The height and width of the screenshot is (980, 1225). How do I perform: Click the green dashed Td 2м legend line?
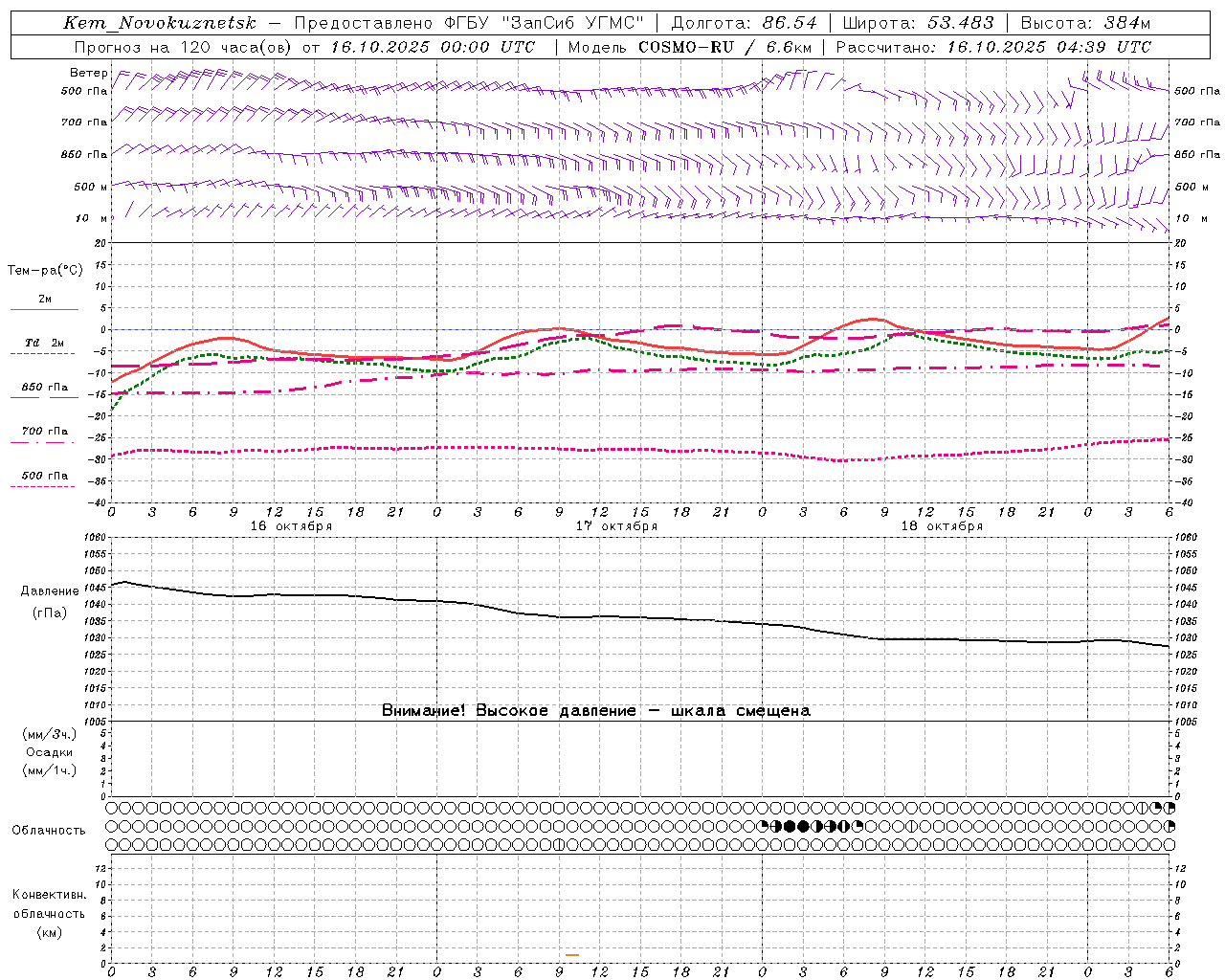click(42, 354)
